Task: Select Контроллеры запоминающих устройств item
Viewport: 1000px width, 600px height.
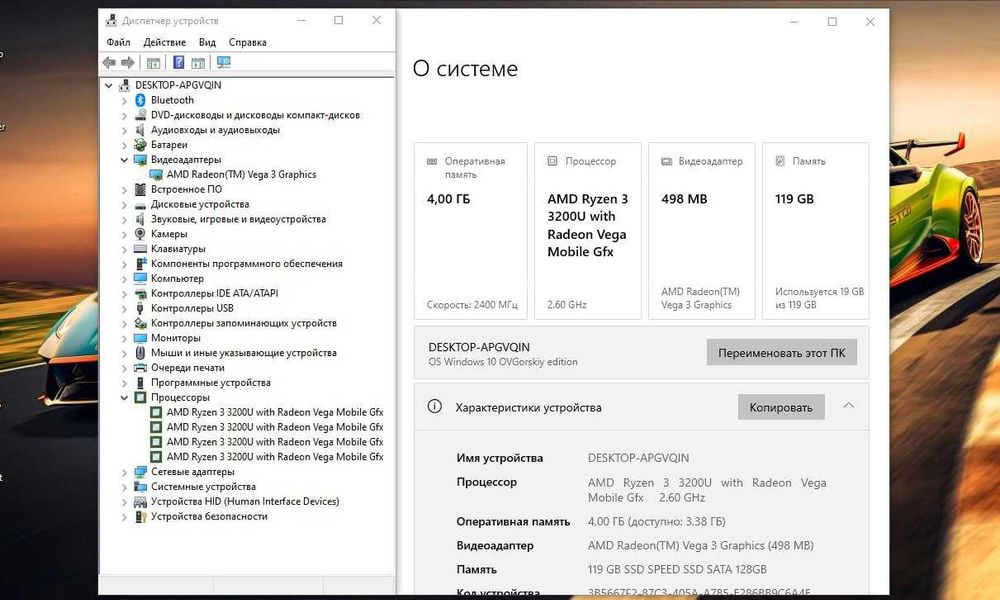Action: pos(244,323)
